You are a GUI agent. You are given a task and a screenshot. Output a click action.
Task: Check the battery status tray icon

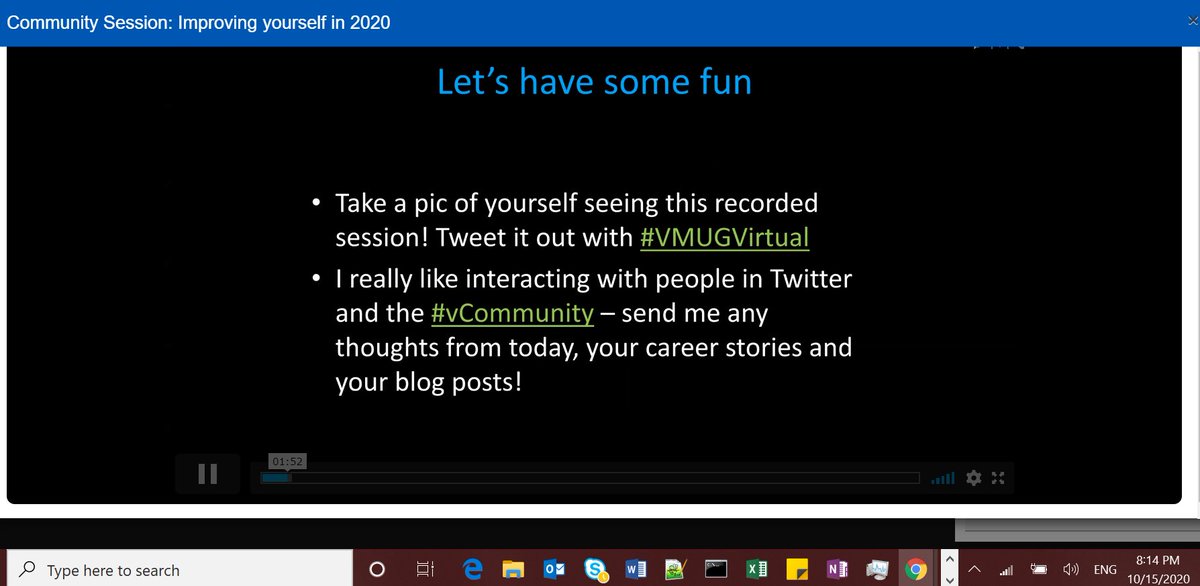click(x=1038, y=570)
